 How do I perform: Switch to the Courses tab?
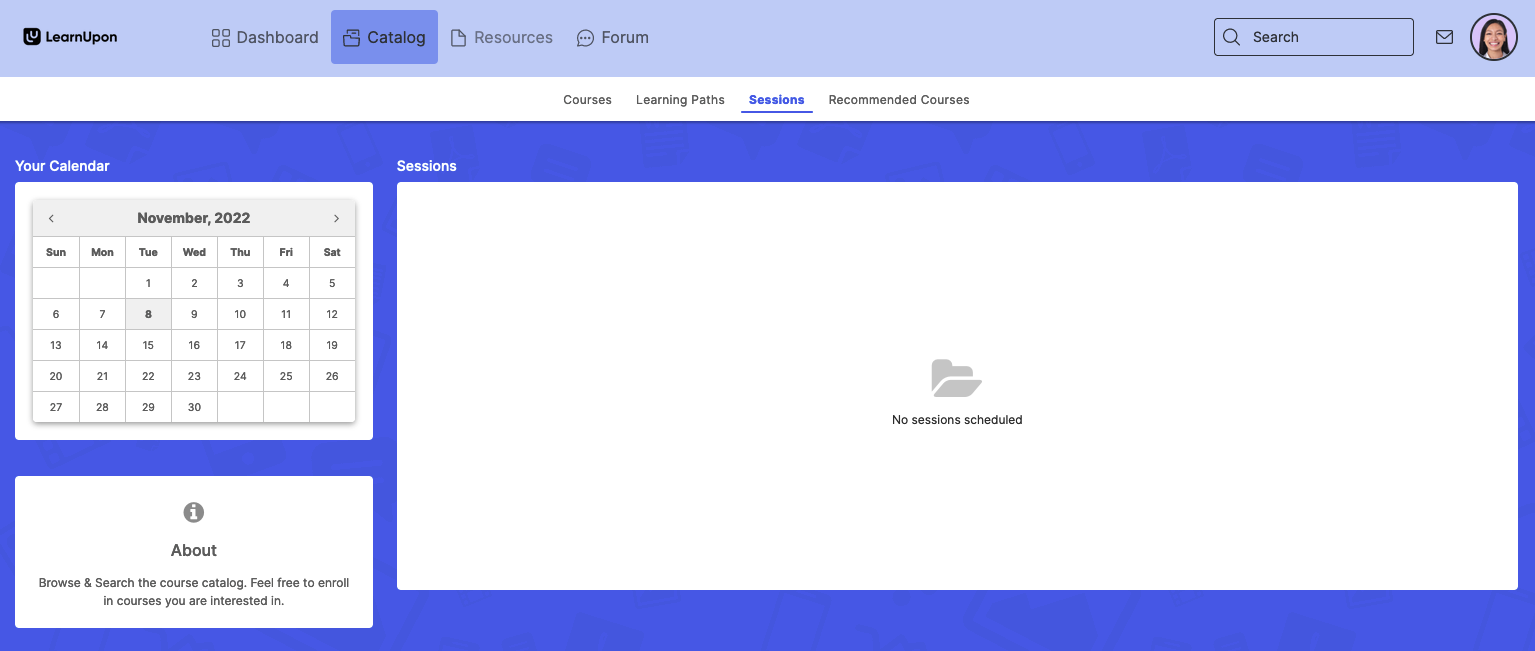(x=587, y=100)
